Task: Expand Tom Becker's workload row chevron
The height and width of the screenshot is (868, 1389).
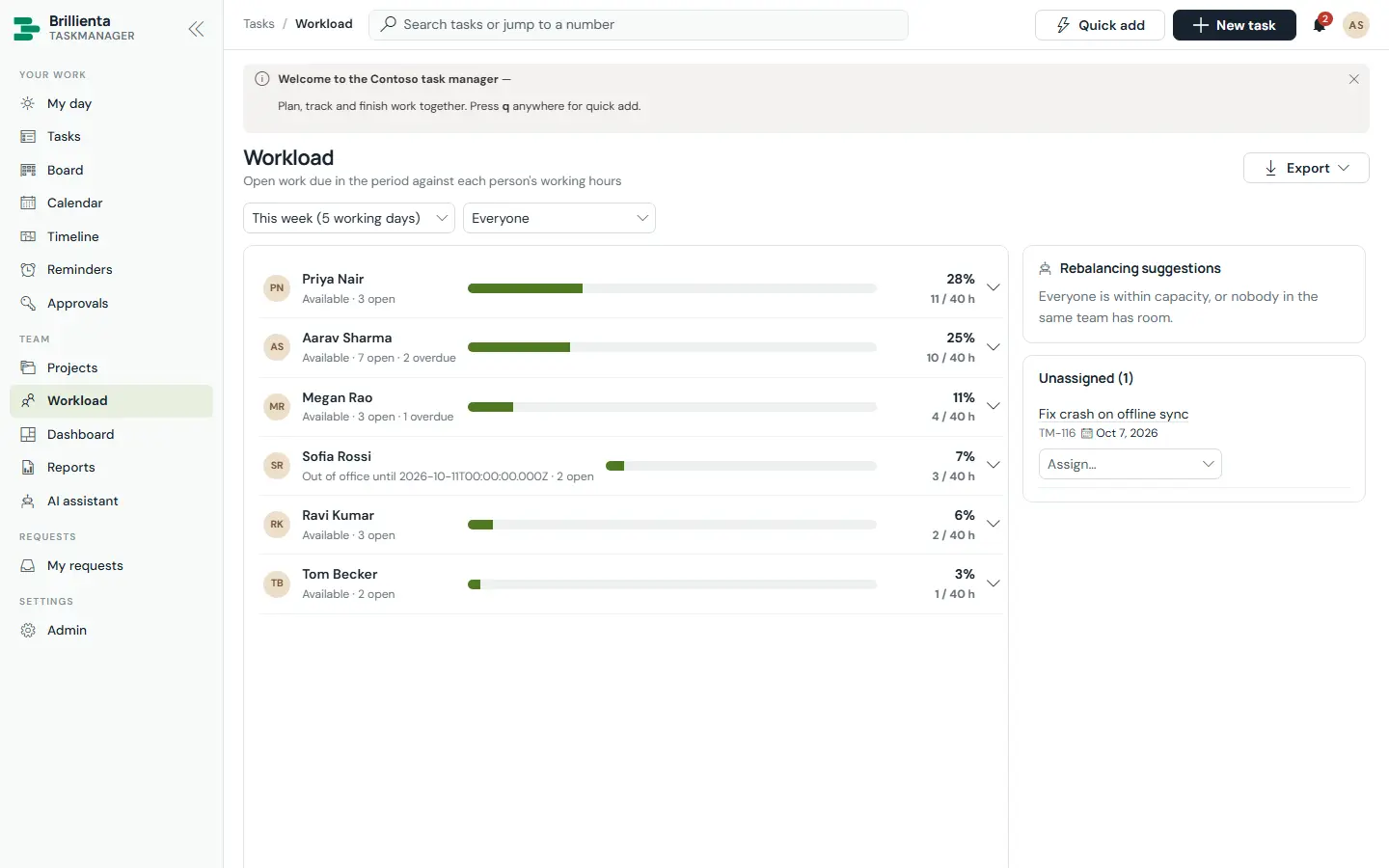Action: tap(993, 583)
